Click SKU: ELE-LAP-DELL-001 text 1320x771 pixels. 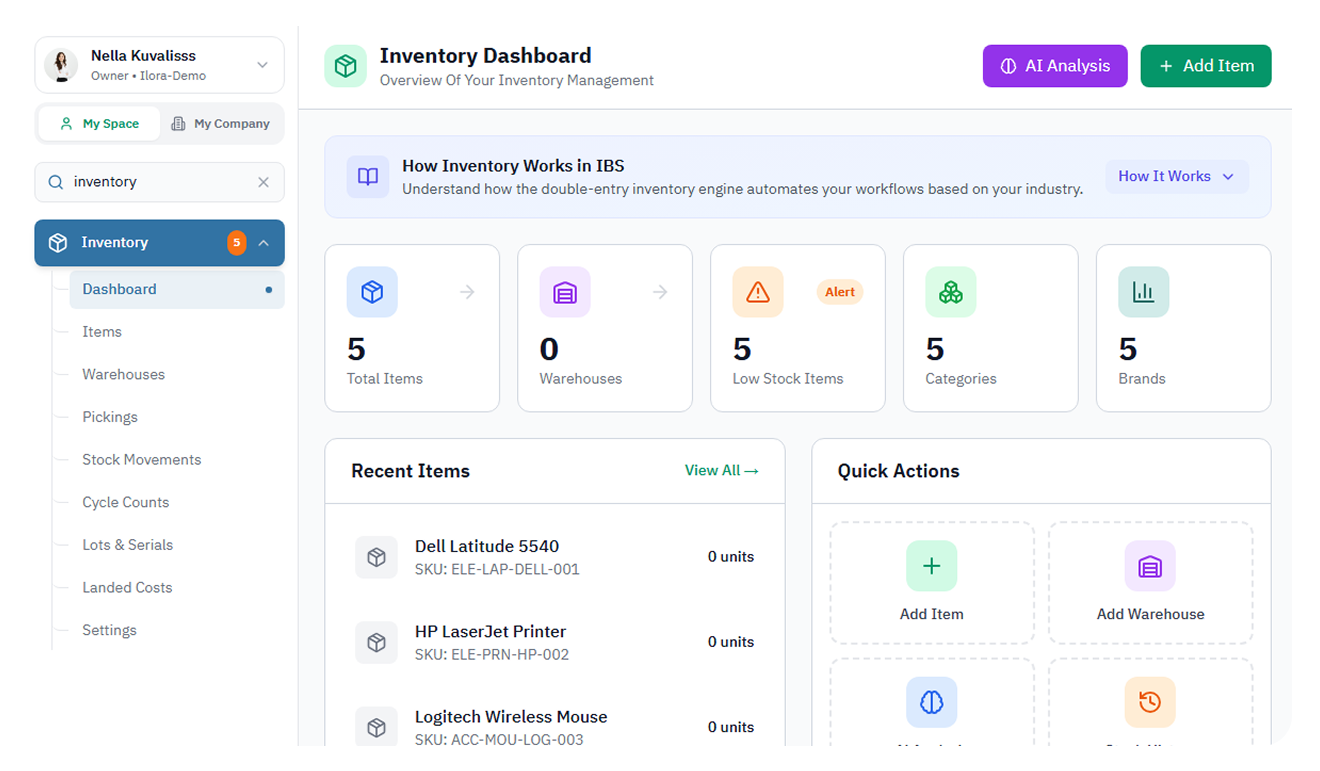497,569
